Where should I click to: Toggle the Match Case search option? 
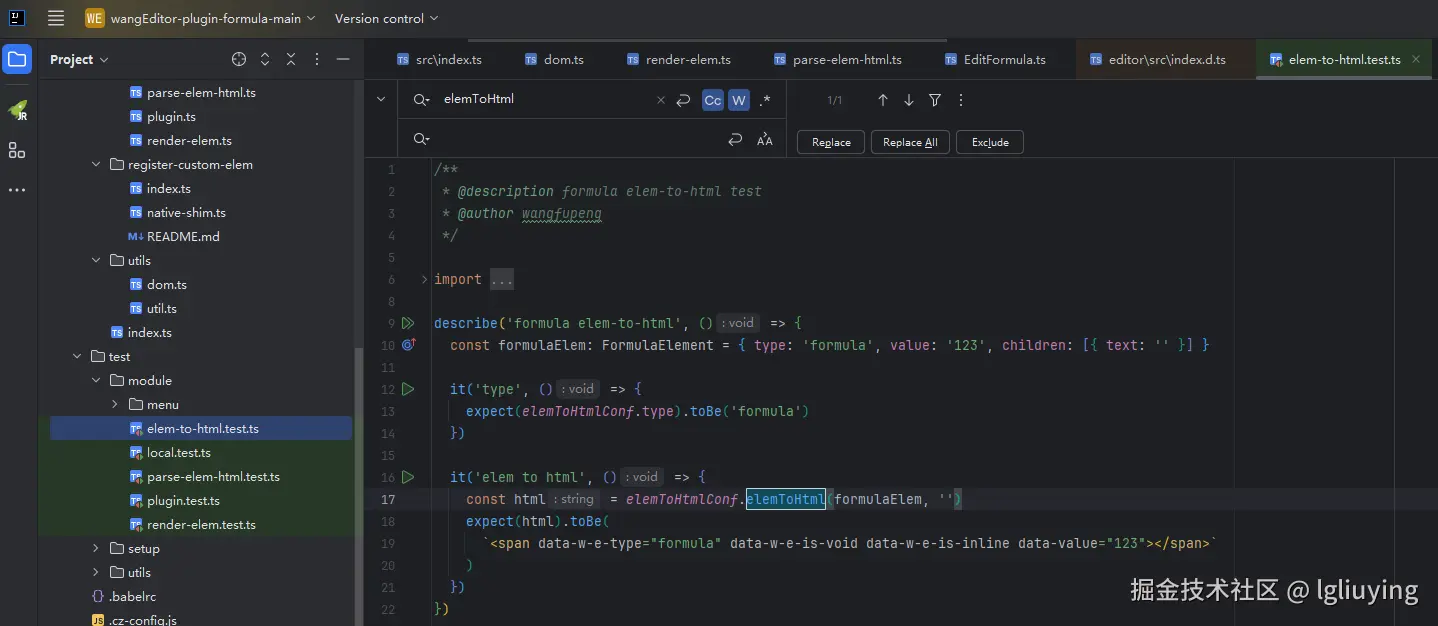(x=712, y=100)
